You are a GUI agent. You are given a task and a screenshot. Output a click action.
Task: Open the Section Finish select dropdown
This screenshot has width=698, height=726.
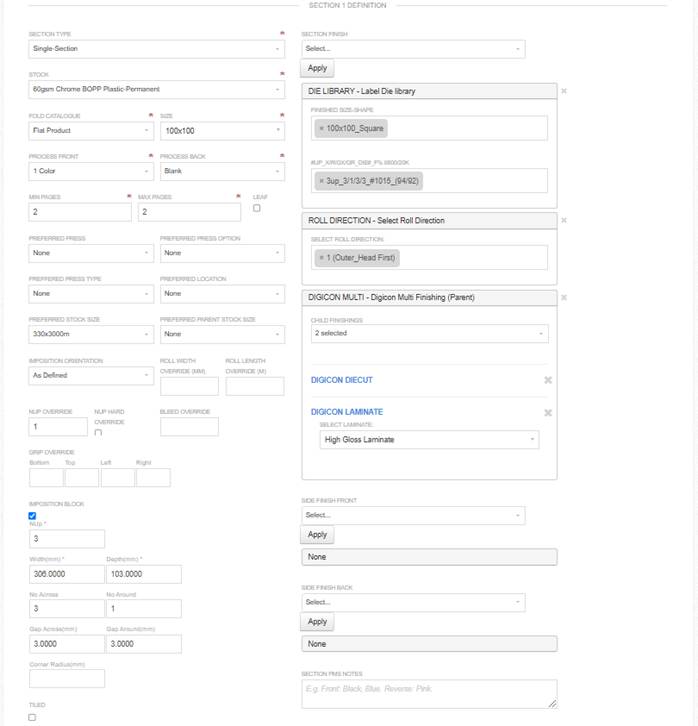click(x=413, y=49)
